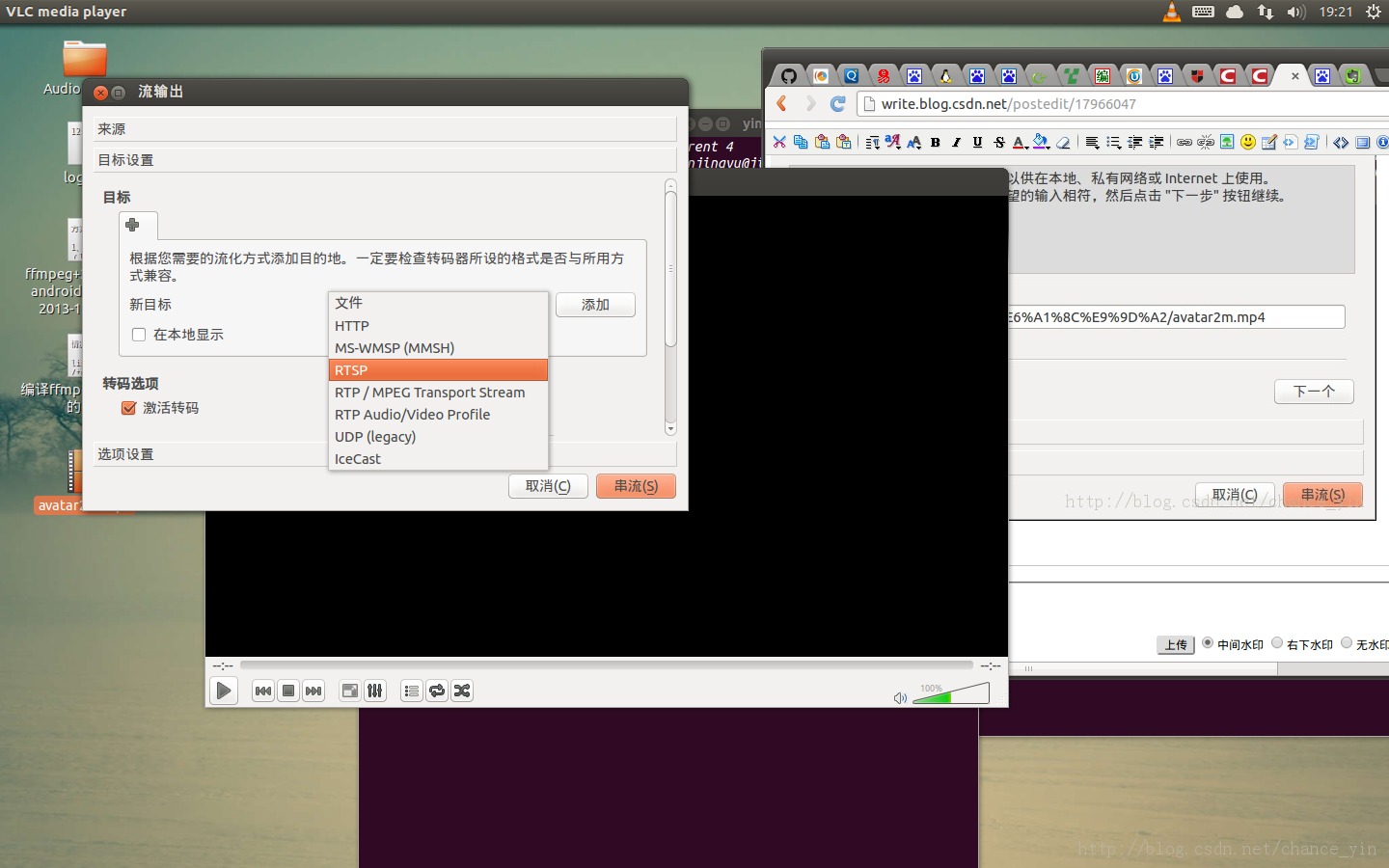Image resolution: width=1389 pixels, height=868 pixels.
Task: Adjust the VLC volume slider
Action: pos(951,692)
